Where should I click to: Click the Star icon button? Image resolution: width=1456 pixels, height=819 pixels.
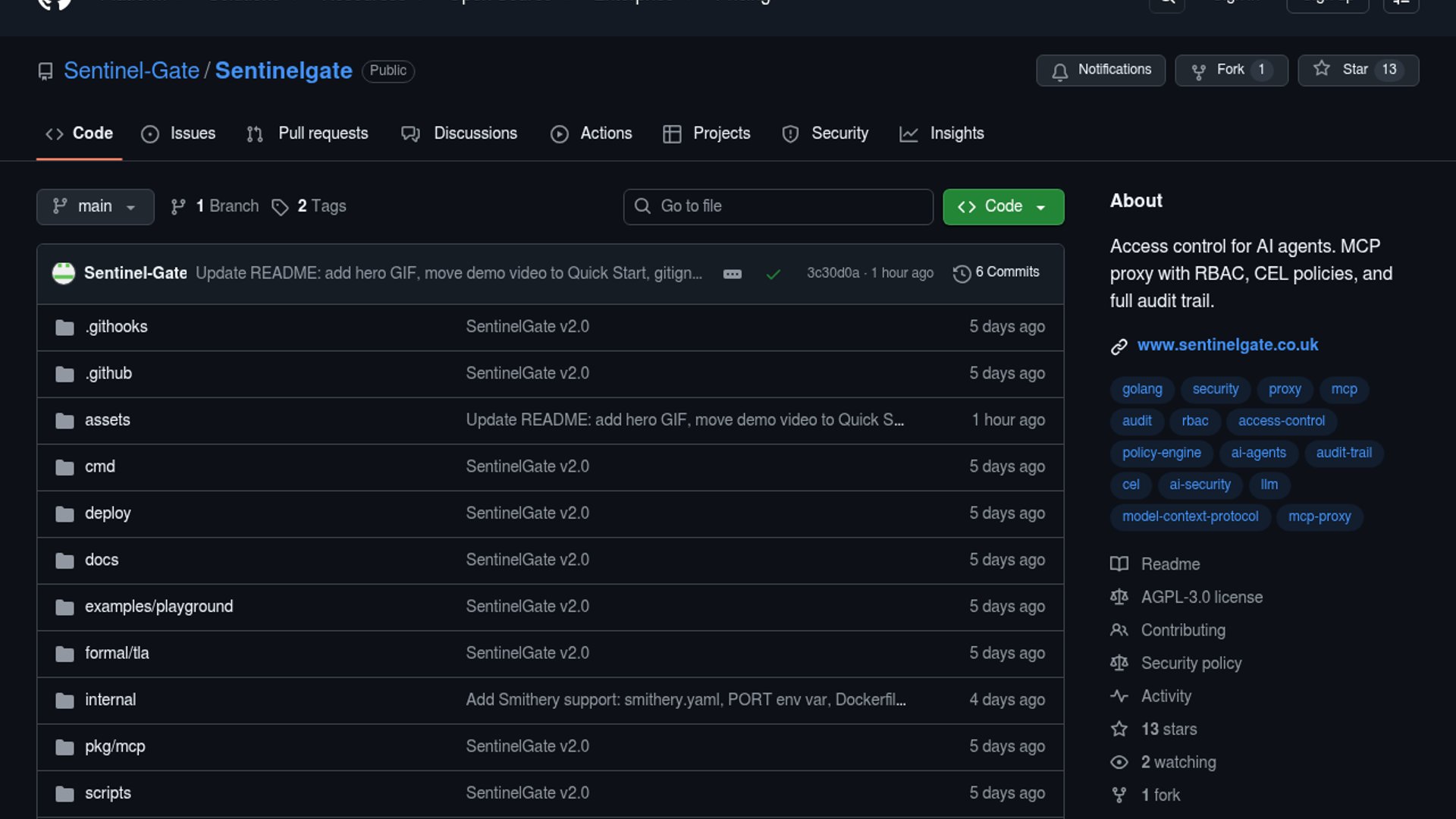(x=1322, y=69)
